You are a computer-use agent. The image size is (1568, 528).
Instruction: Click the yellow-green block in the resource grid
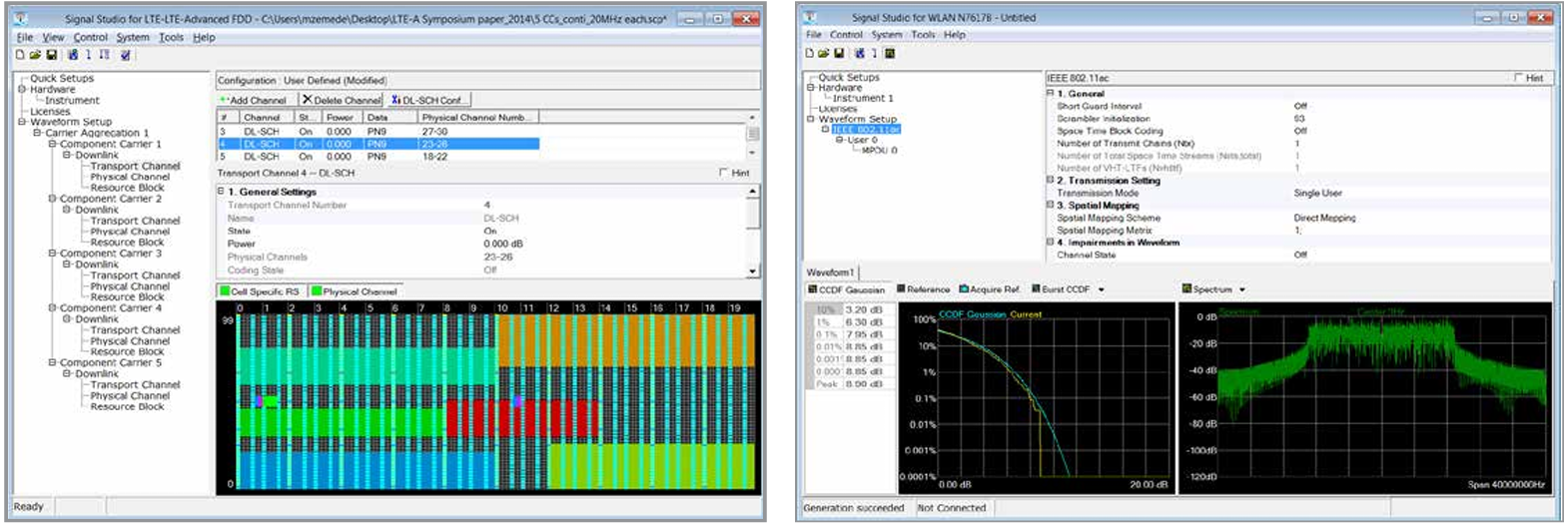tap(650, 466)
